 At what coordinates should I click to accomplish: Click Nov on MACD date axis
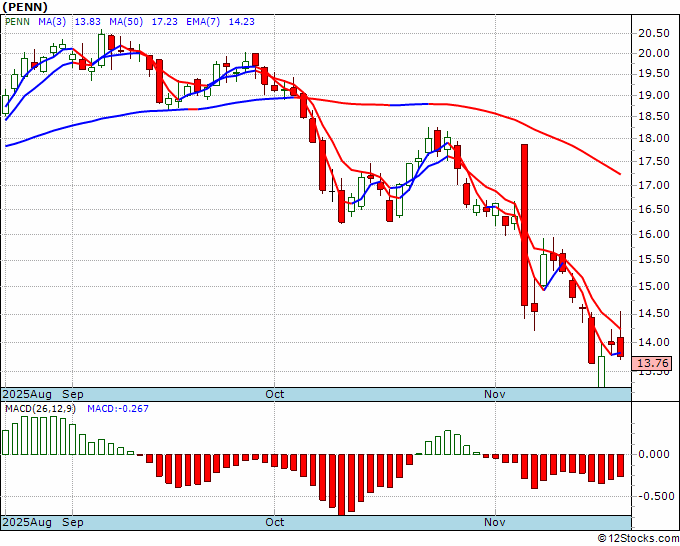click(495, 522)
